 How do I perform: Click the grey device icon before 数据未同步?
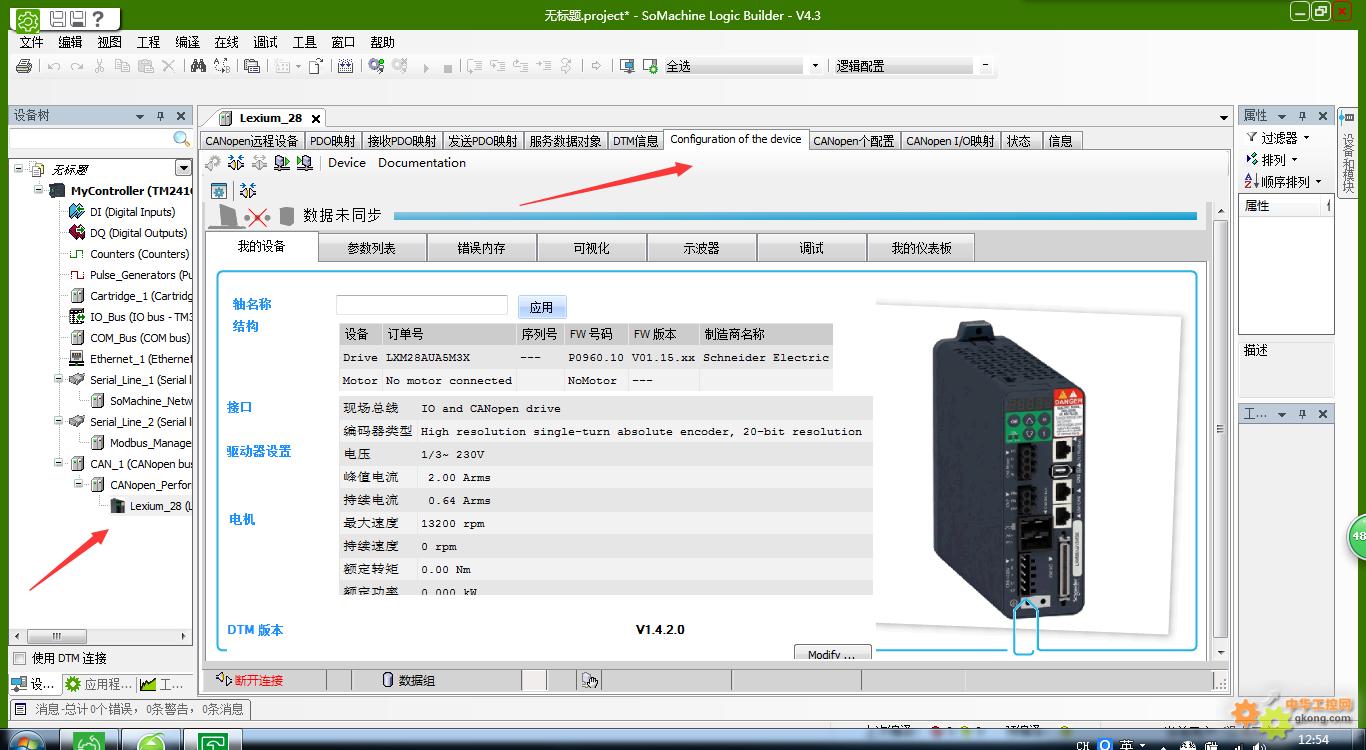point(287,216)
